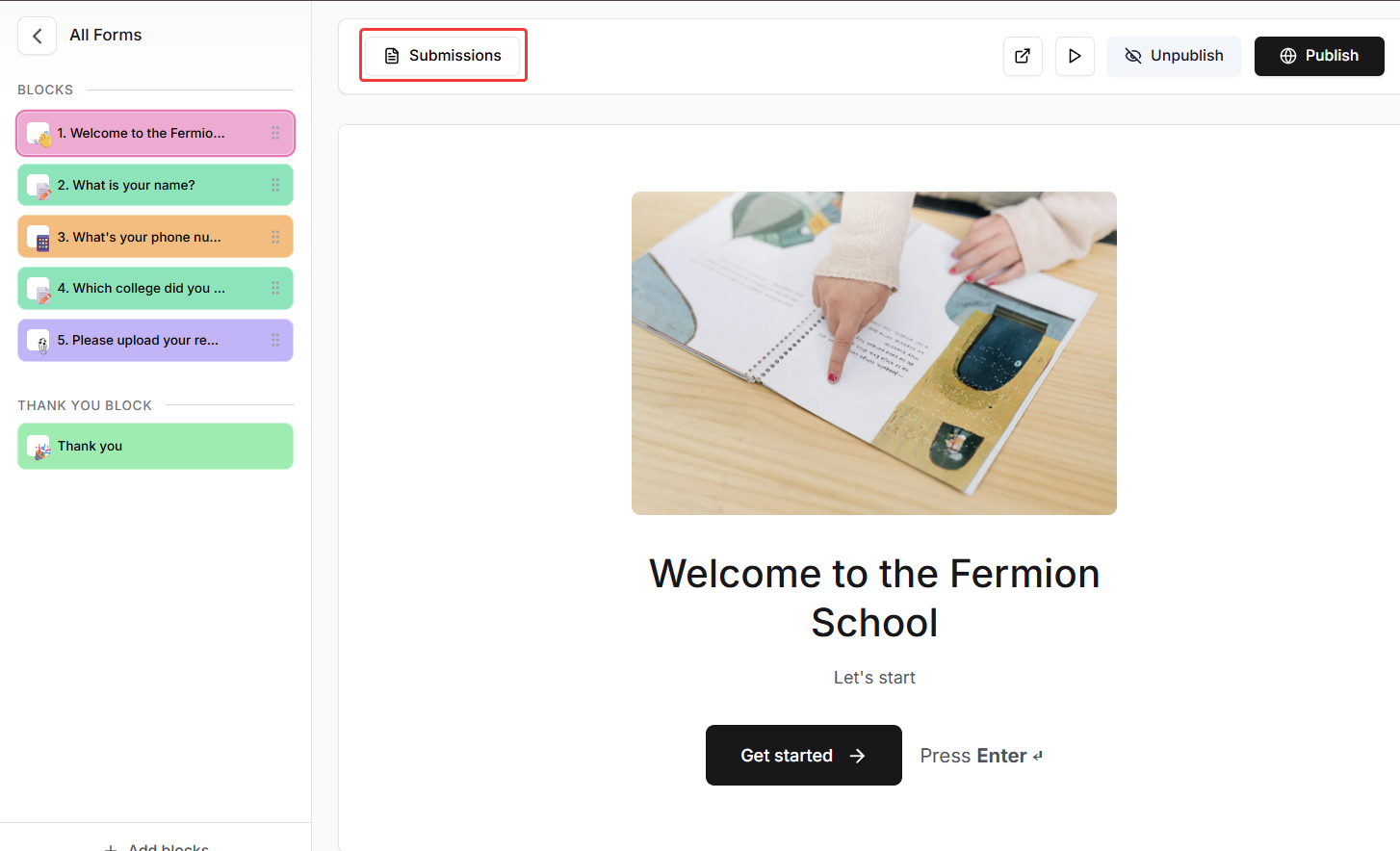Open the Submissions tab
Screen dimensions: 1400x851
coord(443,56)
